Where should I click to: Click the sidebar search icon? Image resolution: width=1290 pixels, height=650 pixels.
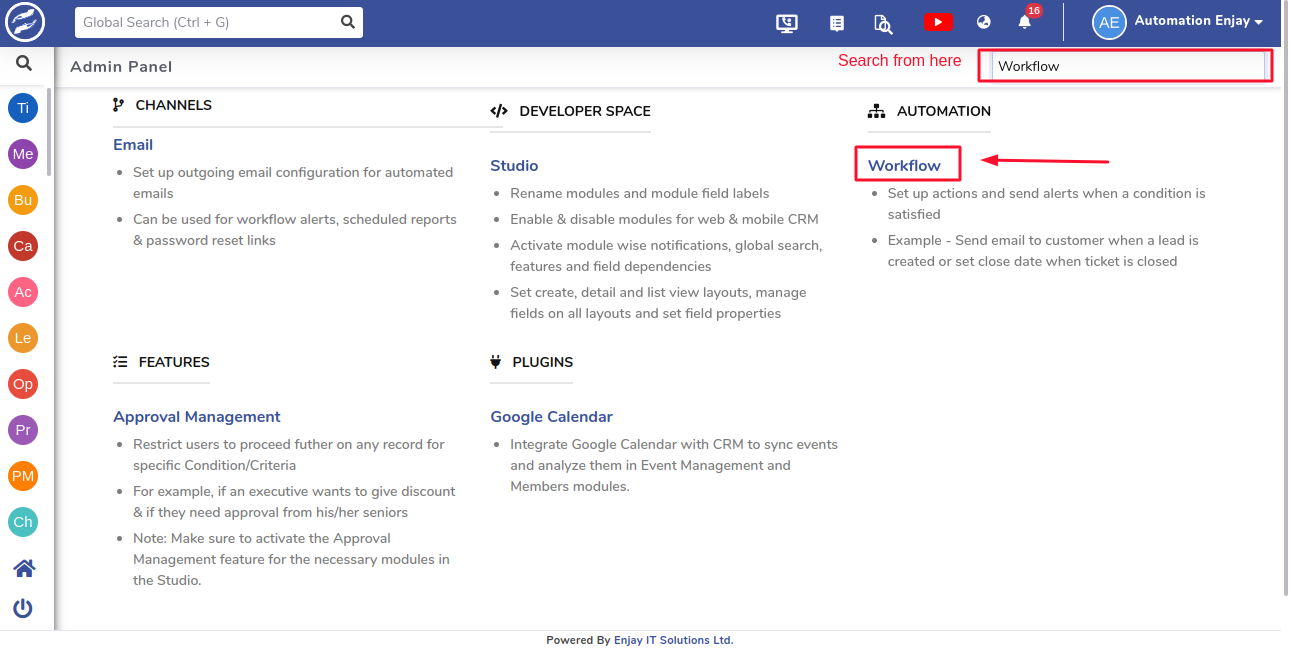tap(24, 64)
